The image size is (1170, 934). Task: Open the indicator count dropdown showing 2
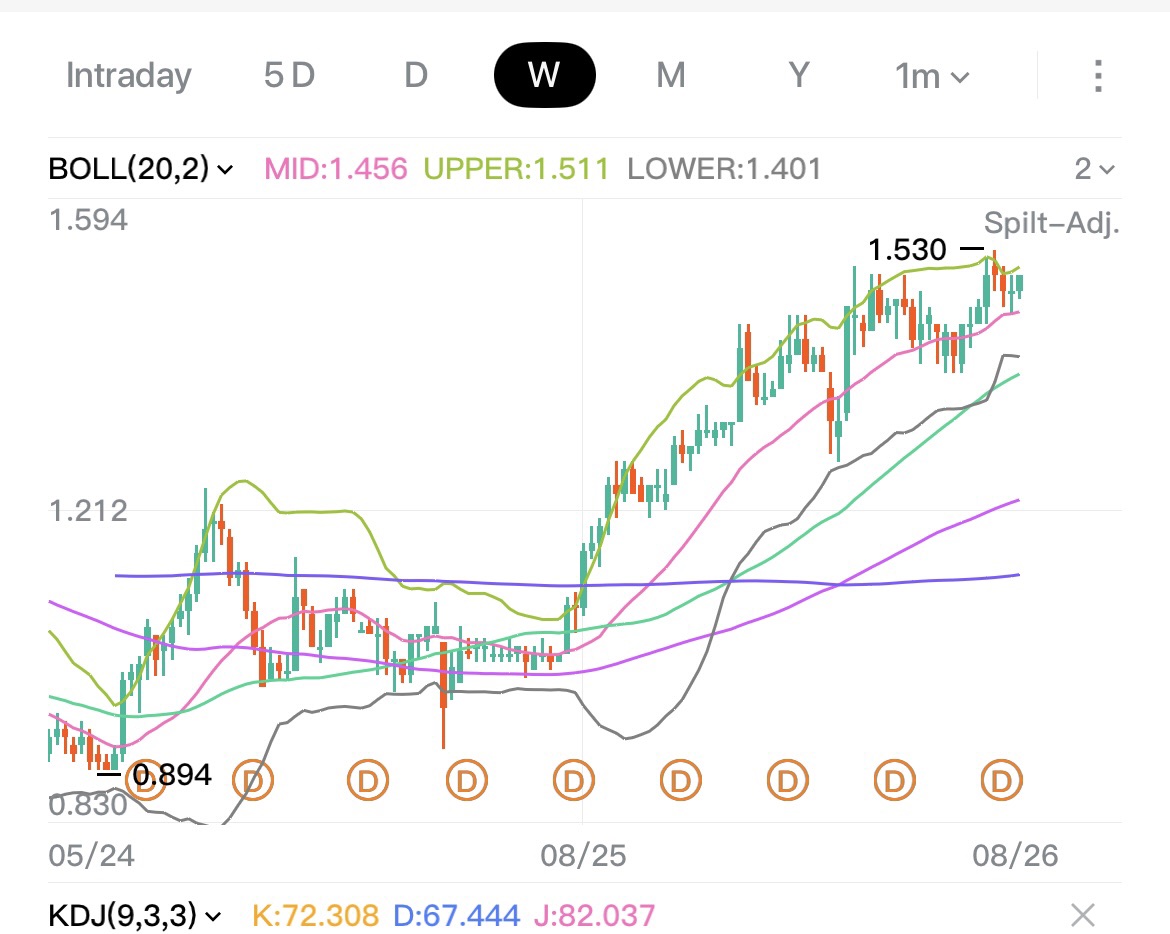1095,169
